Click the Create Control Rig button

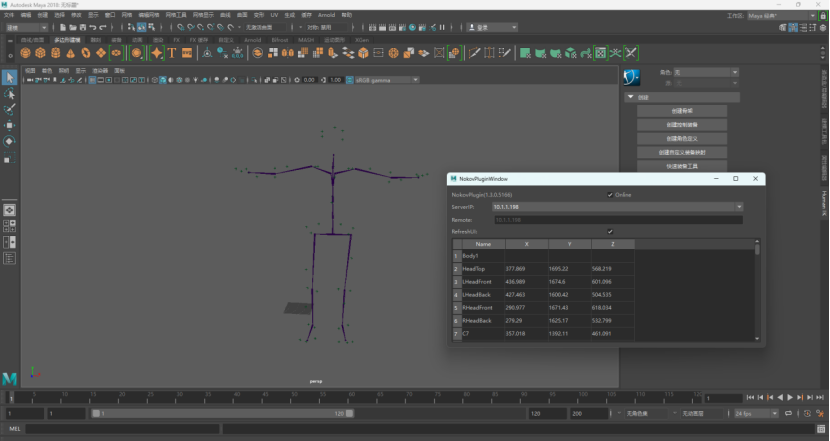coord(682,125)
